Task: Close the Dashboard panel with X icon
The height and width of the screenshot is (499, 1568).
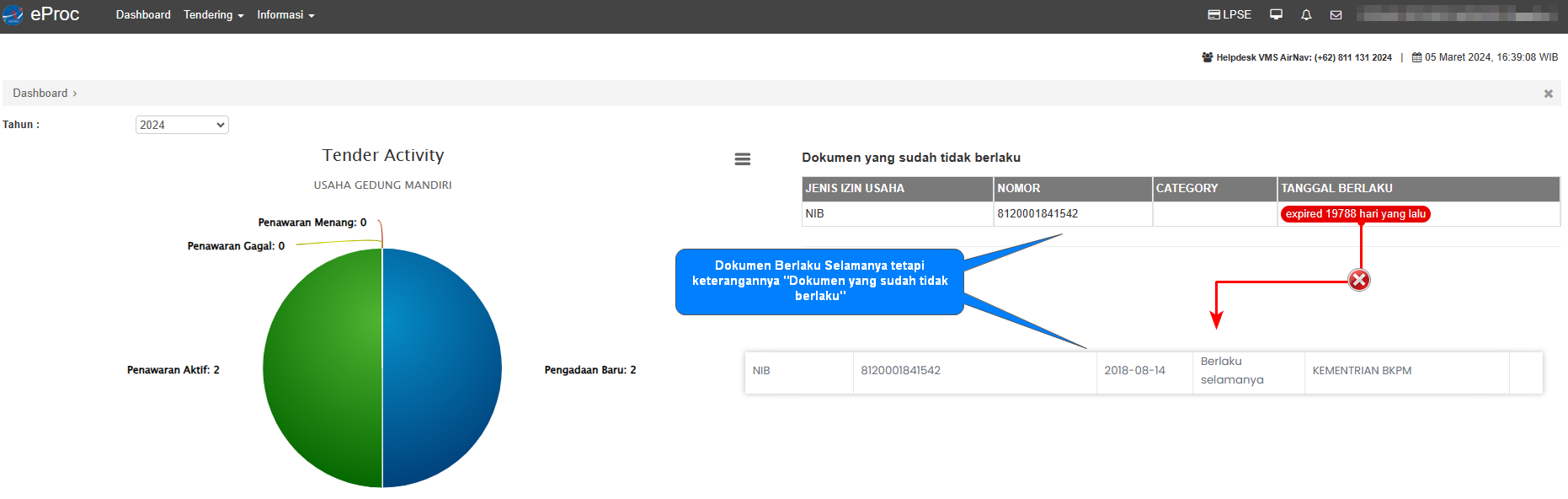Action: [x=1548, y=94]
